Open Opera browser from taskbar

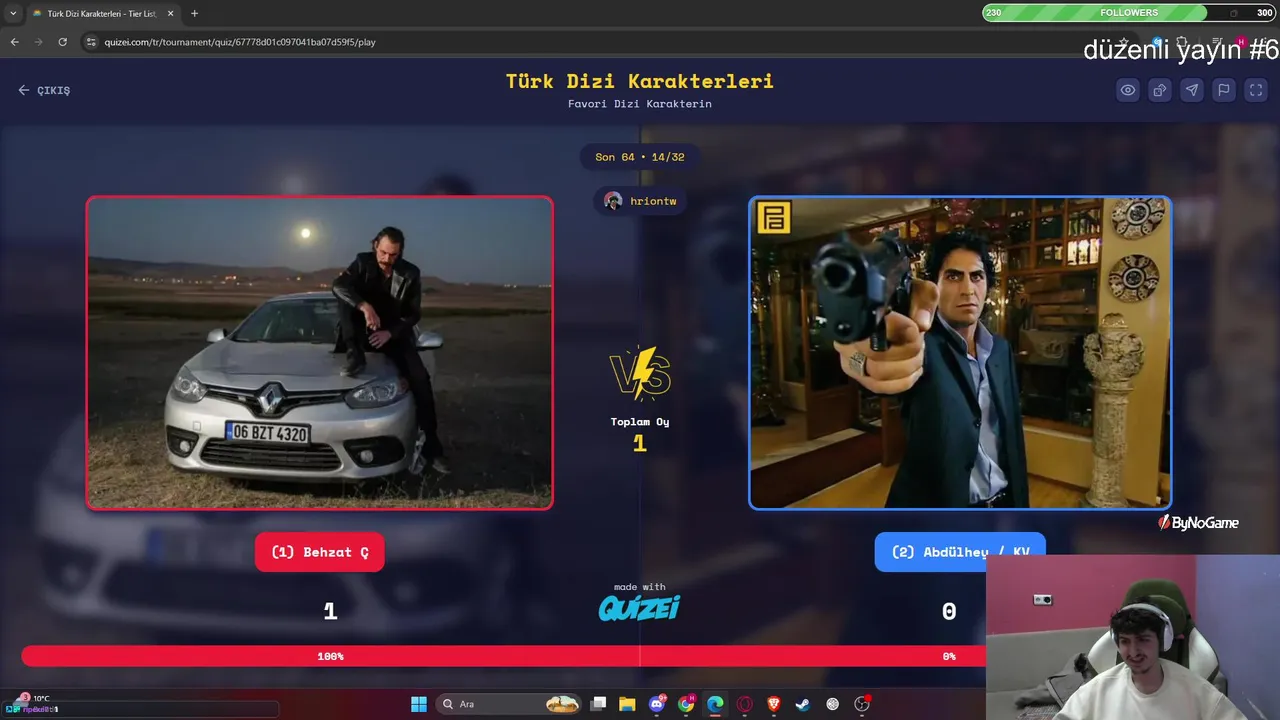[744, 704]
